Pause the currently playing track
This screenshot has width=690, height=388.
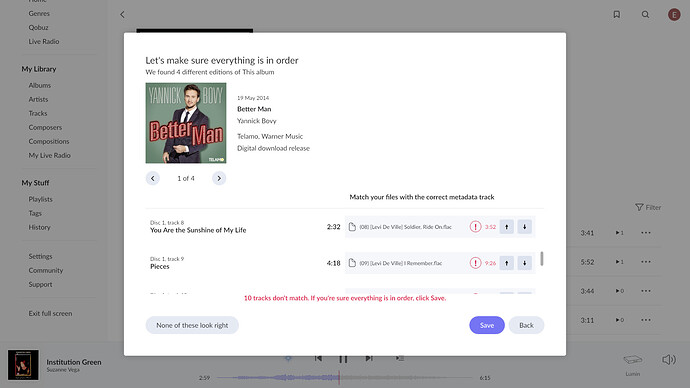tap(343, 359)
